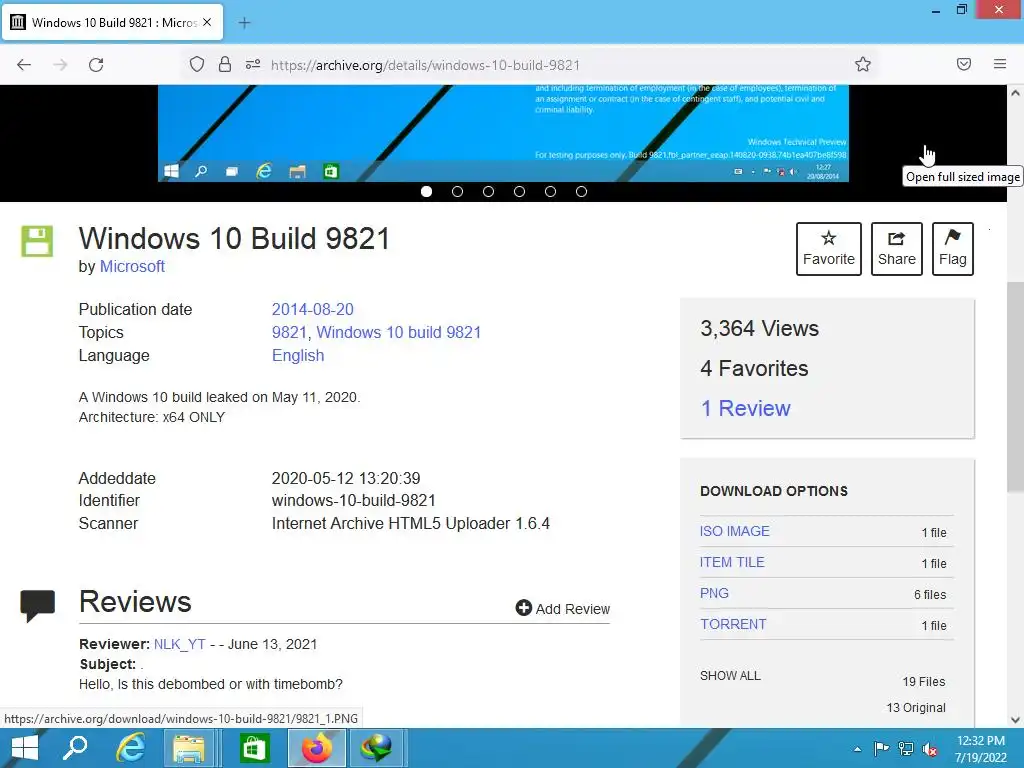Open PNG download option
The image size is (1024, 768).
[x=714, y=593]
